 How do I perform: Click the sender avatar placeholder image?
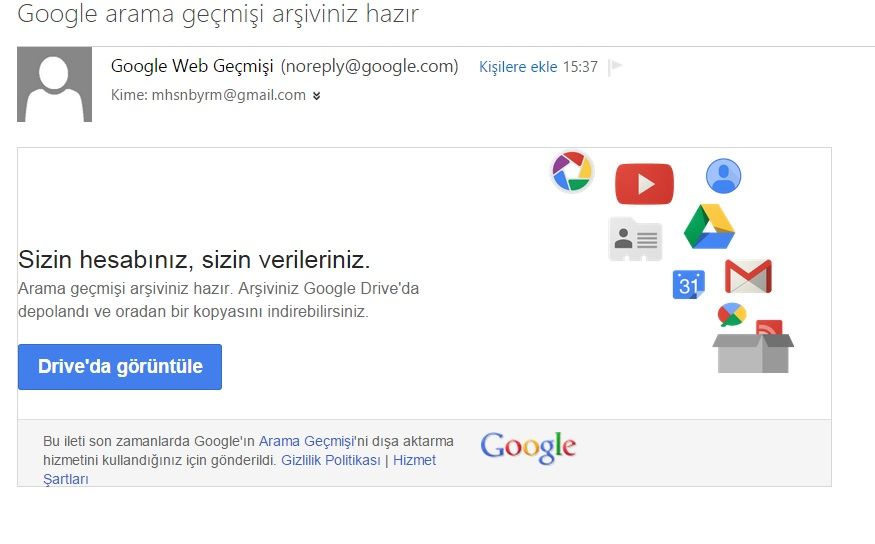55,84
